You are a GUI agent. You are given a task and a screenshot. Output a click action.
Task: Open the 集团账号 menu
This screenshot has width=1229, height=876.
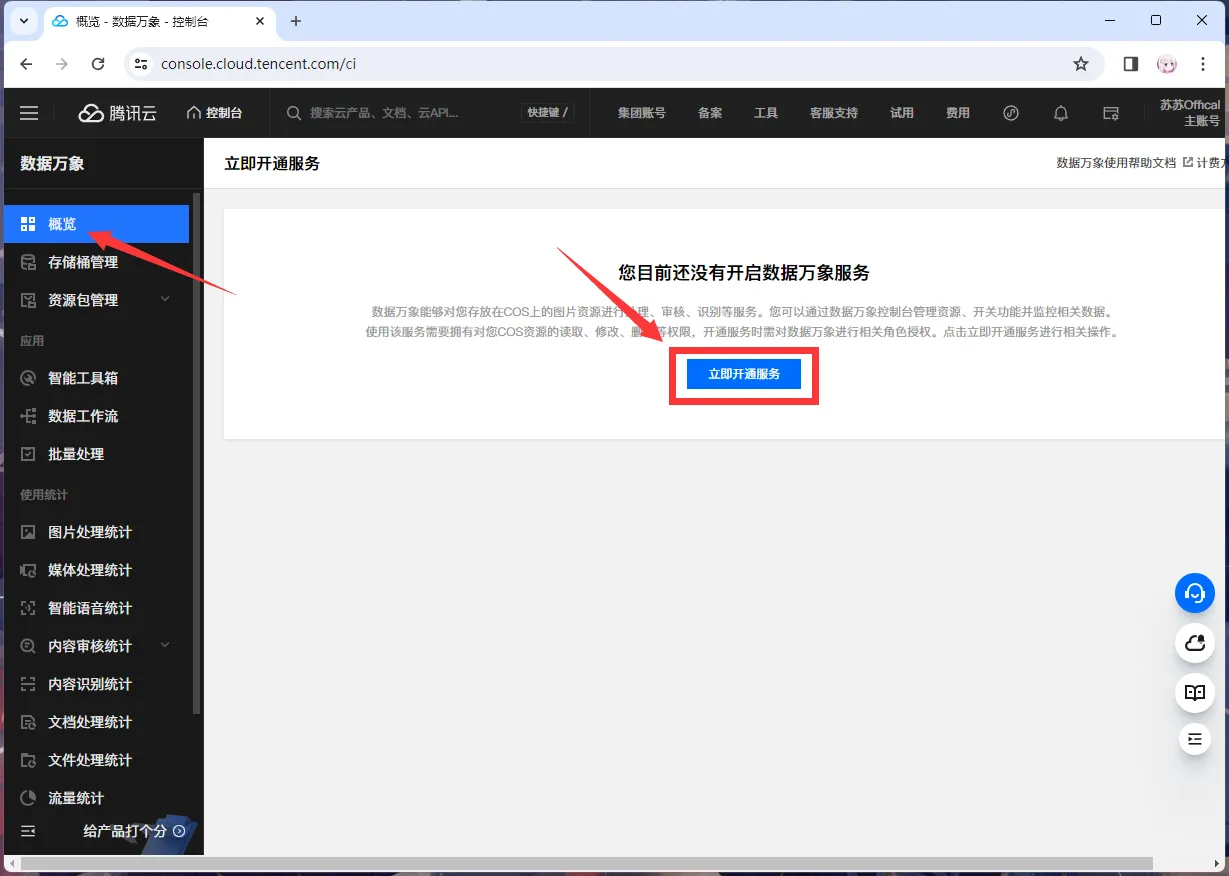point(641,113)
